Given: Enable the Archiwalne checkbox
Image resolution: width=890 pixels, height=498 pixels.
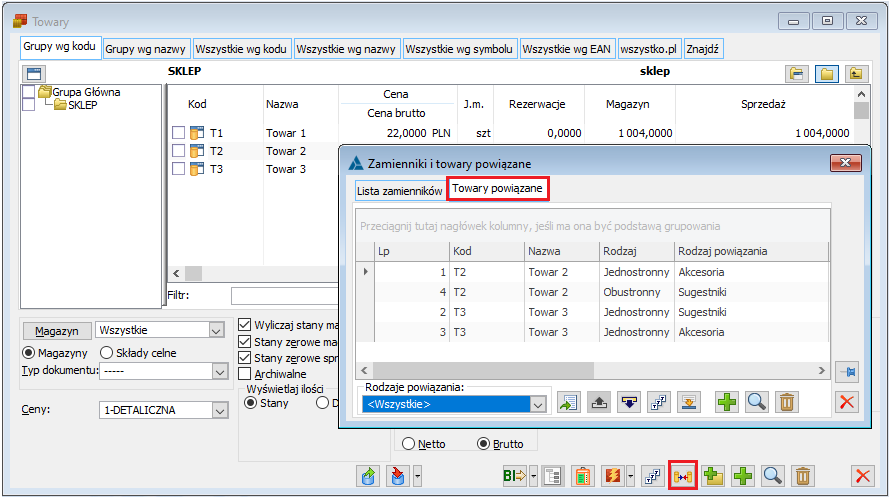Looking at the screenshot, I should point(246,373).
